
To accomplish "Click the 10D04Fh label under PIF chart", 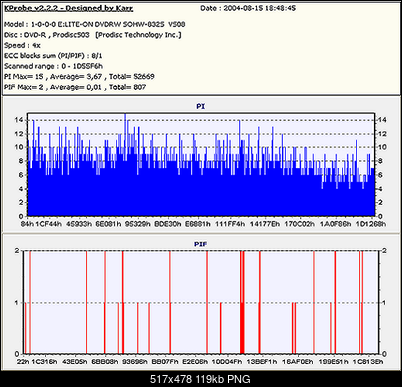I will click(227, 362).
